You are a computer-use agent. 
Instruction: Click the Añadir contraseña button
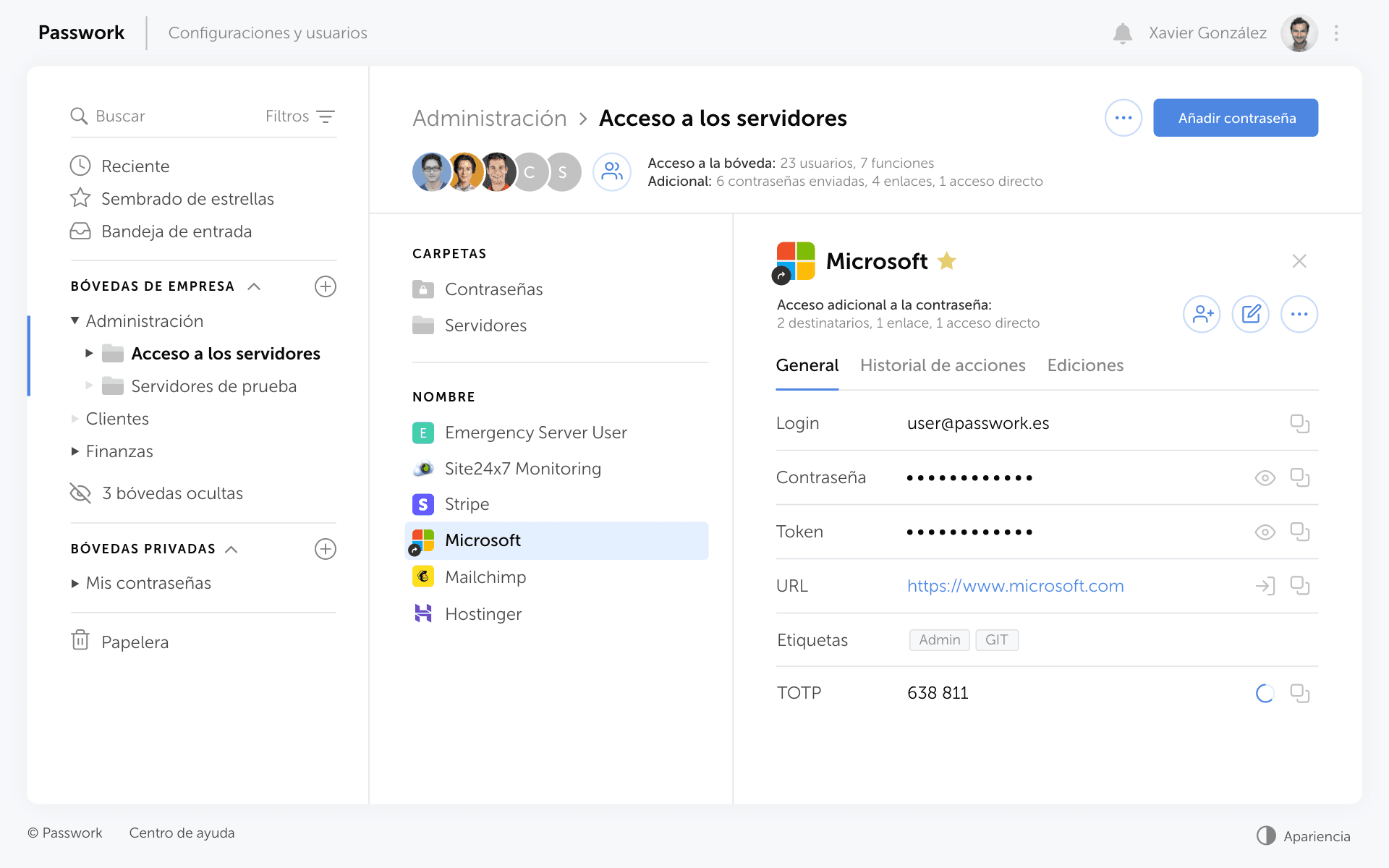[1236, 118]
